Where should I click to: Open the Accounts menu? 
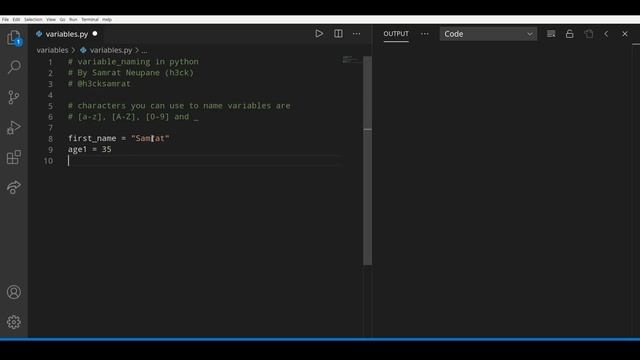[x=14, y=292]
